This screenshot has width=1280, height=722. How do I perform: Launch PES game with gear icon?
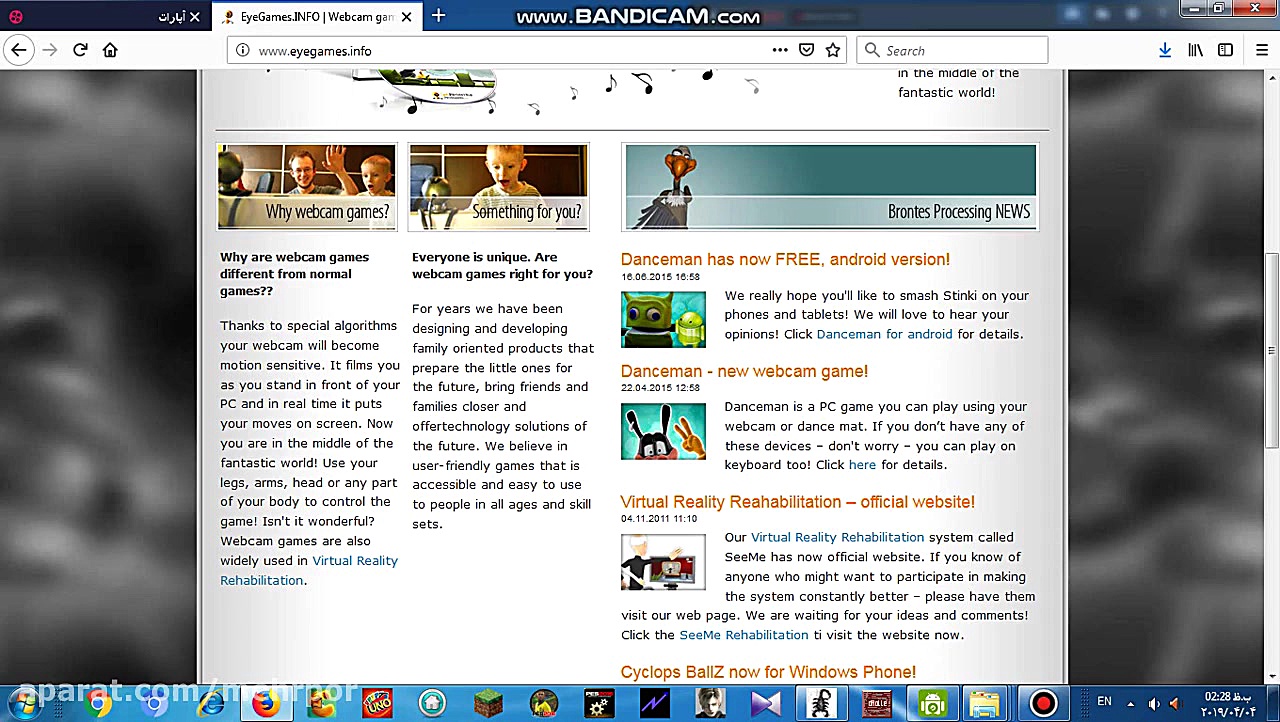click(x=599, y=703)
